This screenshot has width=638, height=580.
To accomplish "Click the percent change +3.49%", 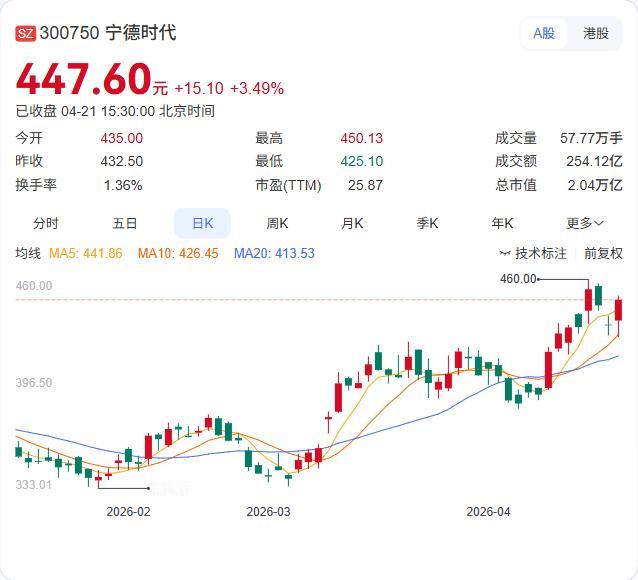I will 257,88.
